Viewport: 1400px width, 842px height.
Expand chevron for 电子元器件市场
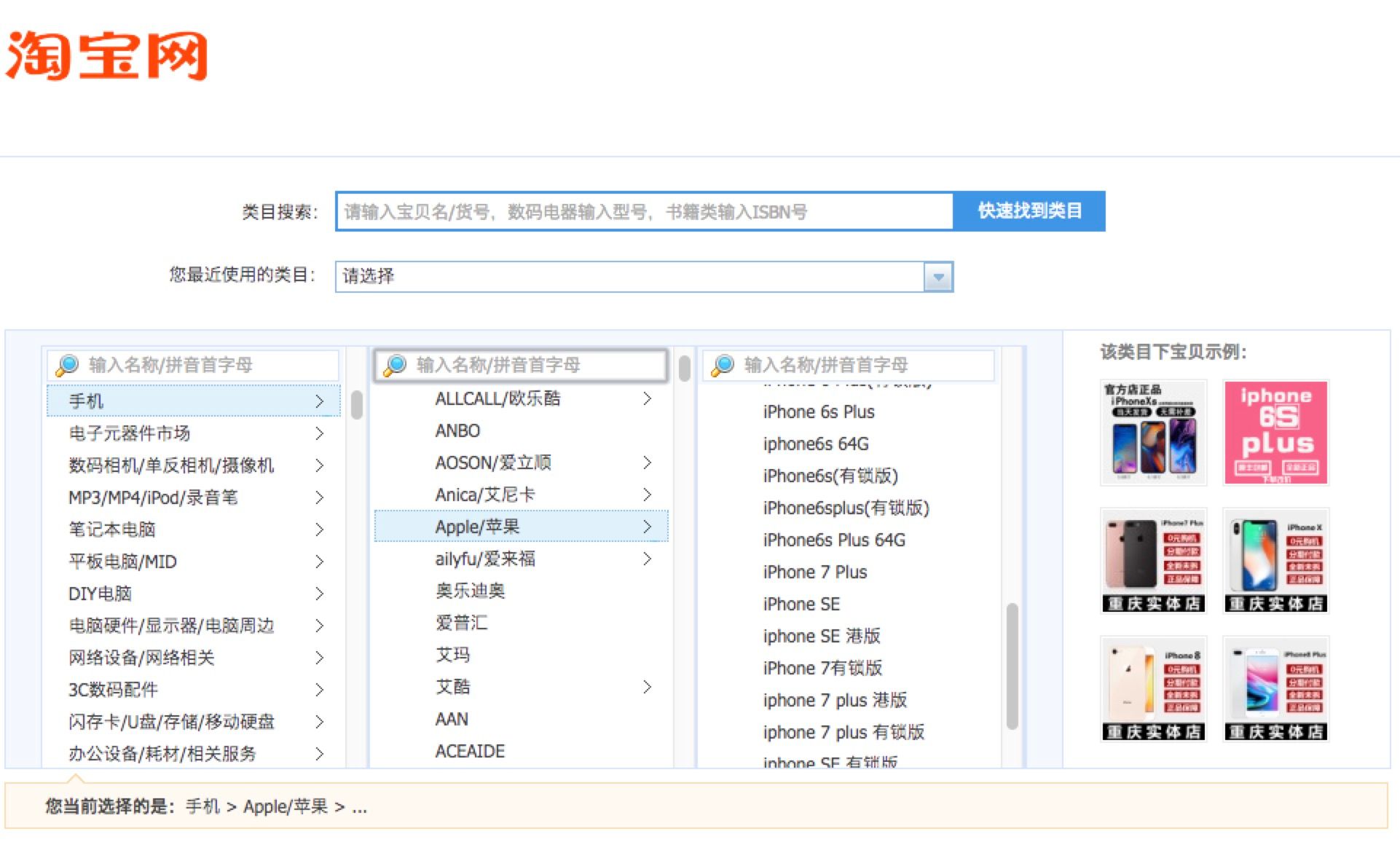[x=319, y=433]
